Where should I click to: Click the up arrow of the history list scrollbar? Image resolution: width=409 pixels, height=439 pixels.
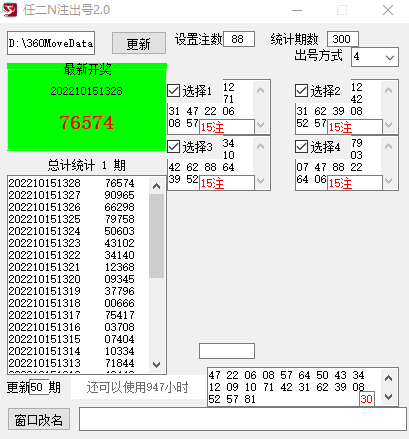coord(156,186)
